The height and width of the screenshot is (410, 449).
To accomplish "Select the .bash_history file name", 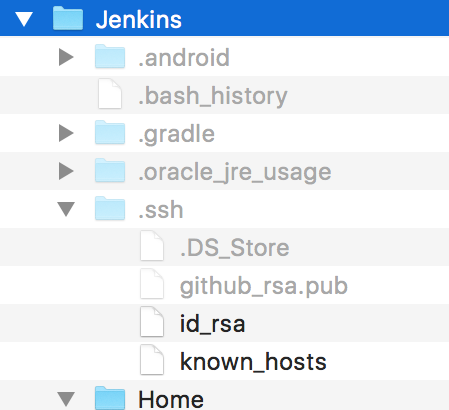I will [x=213, y=96].
